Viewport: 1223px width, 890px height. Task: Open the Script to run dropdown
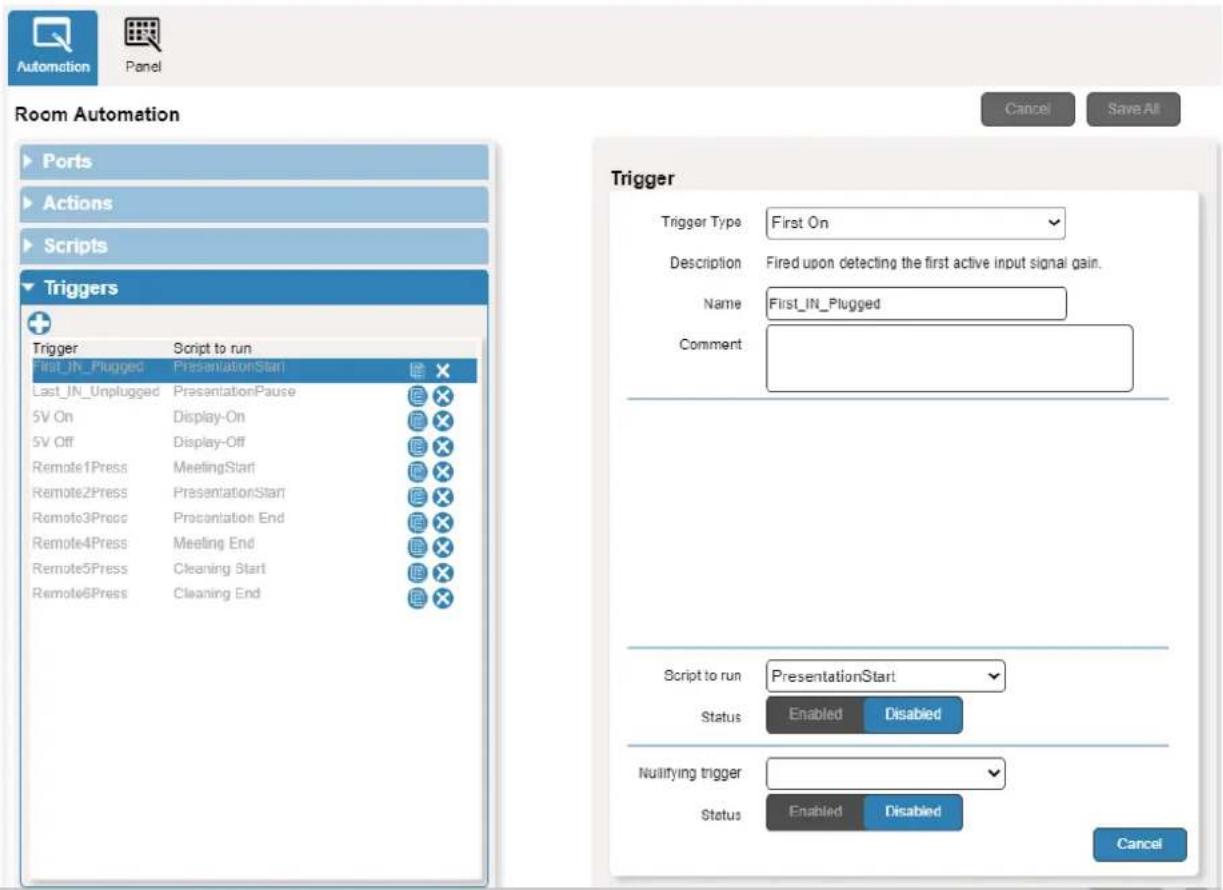[886, 676]
